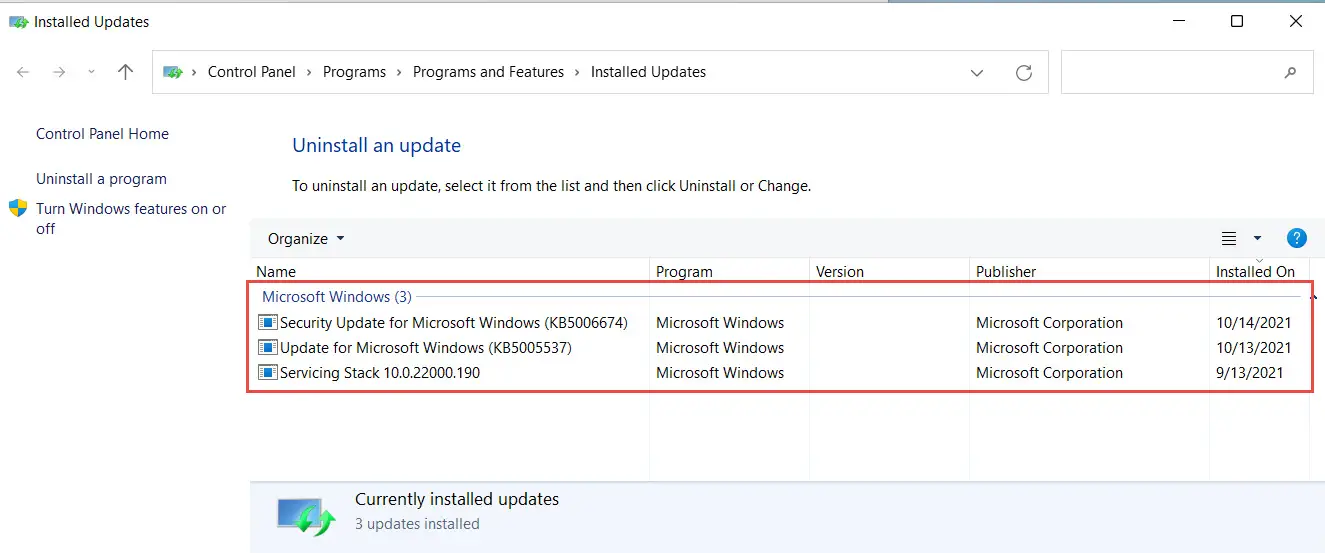Open help with the question mark icon
The width and height of the screenshot is (1325, 553).
pyautogui.click(x=1297, y=238)
